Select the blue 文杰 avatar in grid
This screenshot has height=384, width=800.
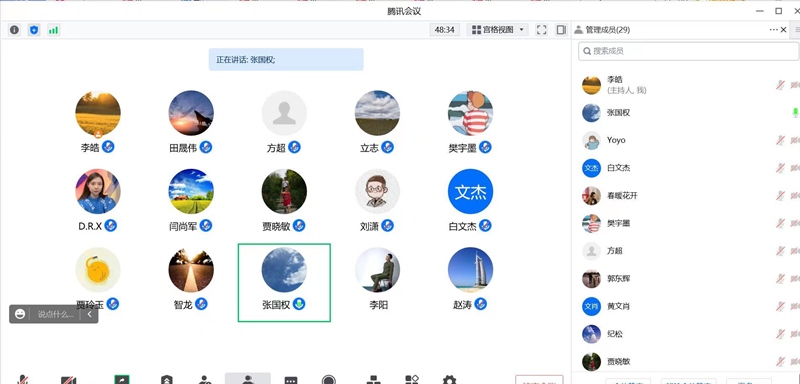[x=470, y=191]
